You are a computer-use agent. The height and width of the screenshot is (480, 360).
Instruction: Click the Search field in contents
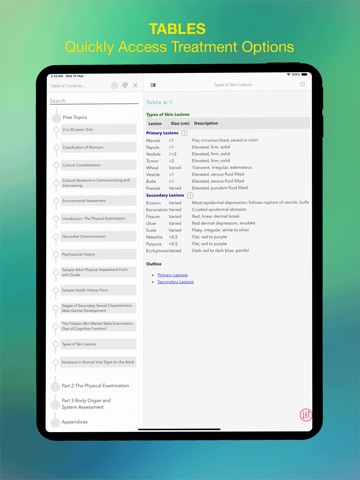point(94,101)
